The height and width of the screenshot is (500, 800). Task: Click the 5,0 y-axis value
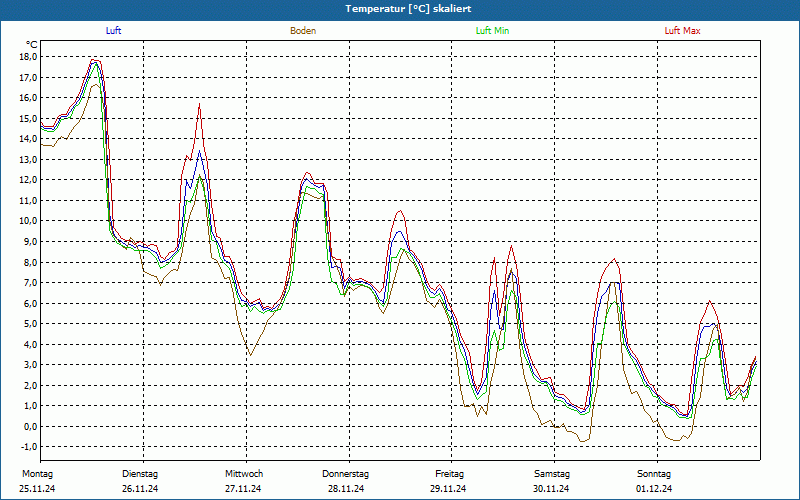tap(30, 324)
